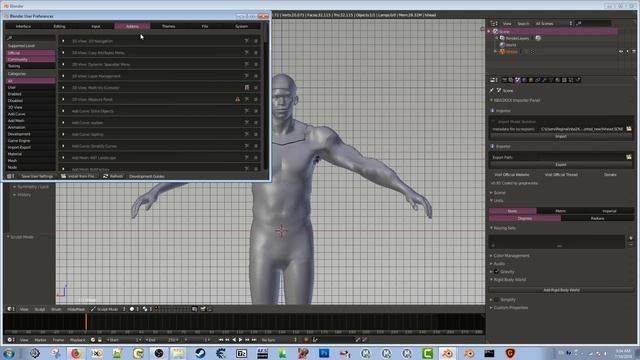
Task: Click the add-on type icon on the Math Vis Console row
Action: click(x=247, y=87)
